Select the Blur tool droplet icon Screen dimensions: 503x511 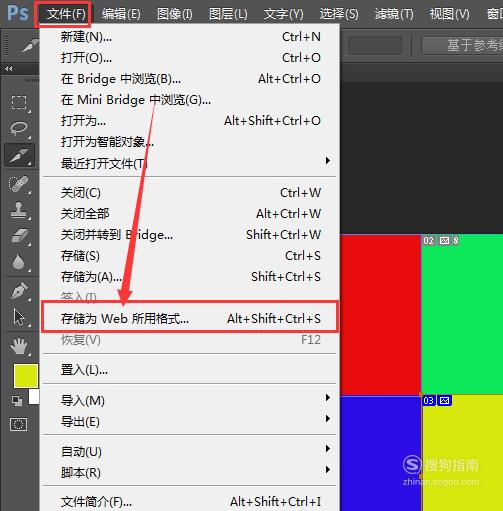[19, 262]
